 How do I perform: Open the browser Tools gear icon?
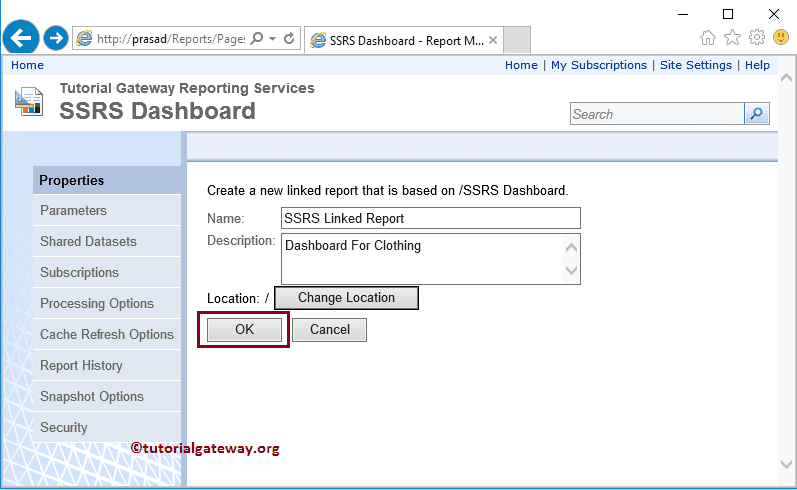pos(756,37)
